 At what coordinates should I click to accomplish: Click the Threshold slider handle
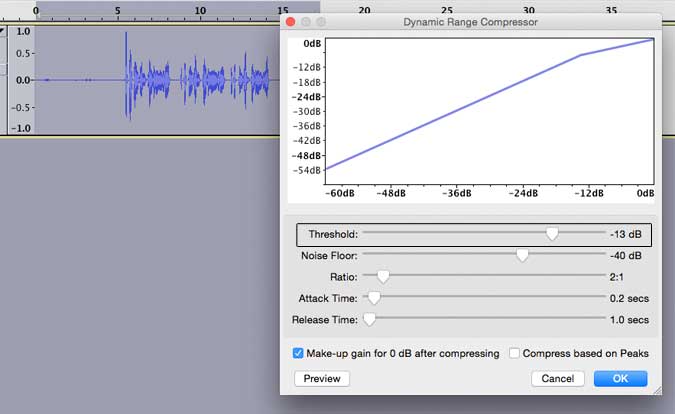click(x=552, y=234)
